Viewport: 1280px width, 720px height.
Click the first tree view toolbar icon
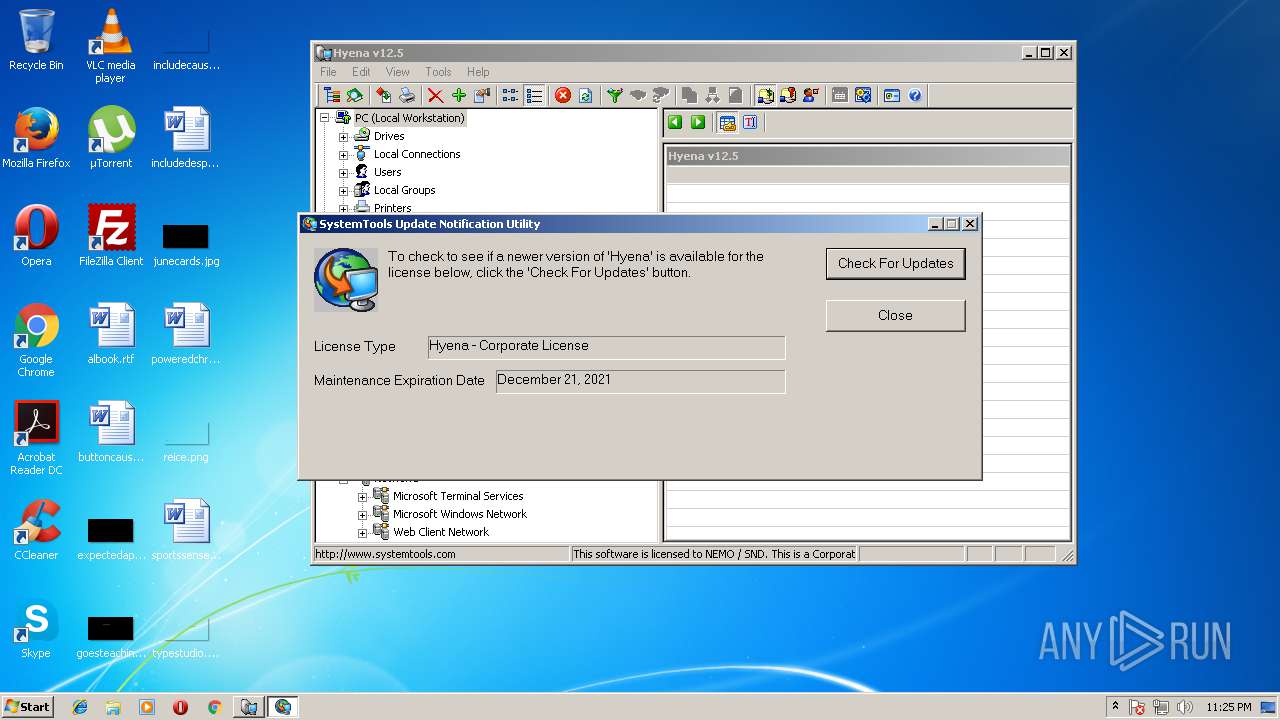coord(331,95)
